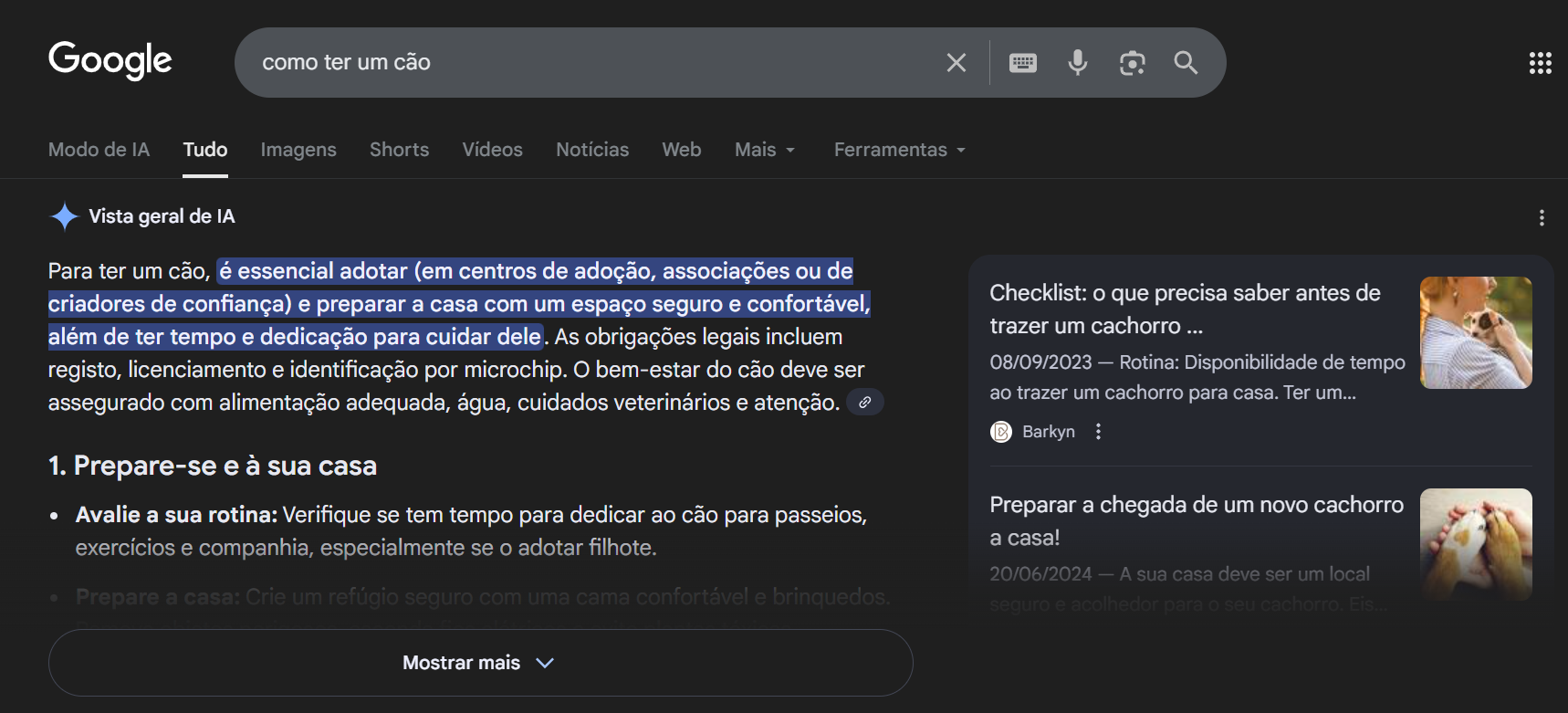1568x713 pixels.
Task: Expand the Mais dropdown menu
Action: pyautogui.click(x=765, y=150)
